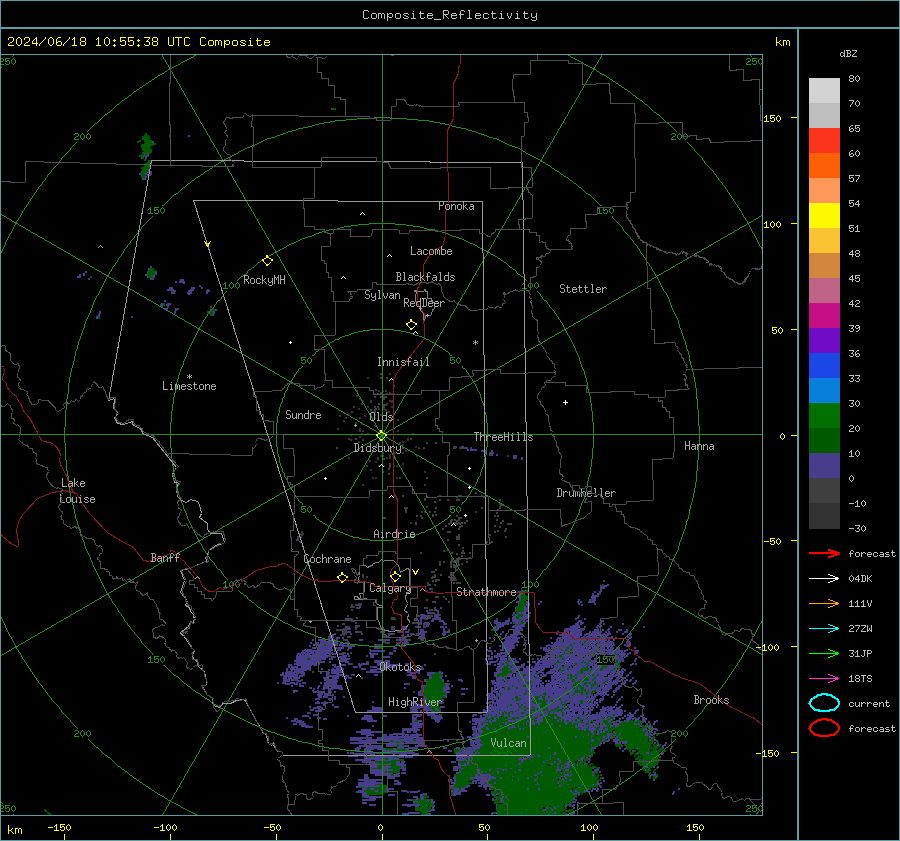Click the red forecast ellipse icon
The image size is (900, 841).
[824, 728]
